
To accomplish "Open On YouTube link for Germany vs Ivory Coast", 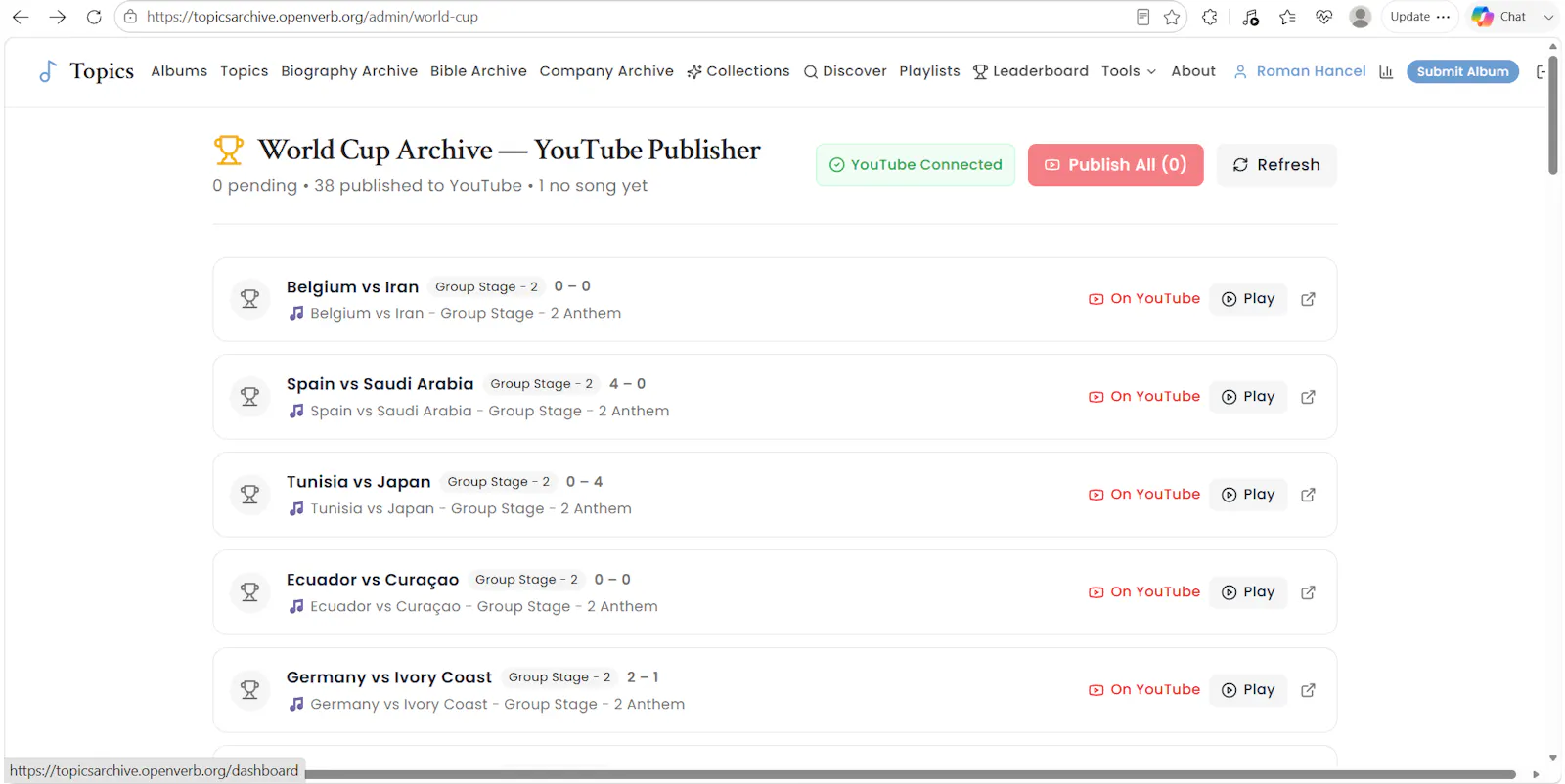I will click(1144, 690).
